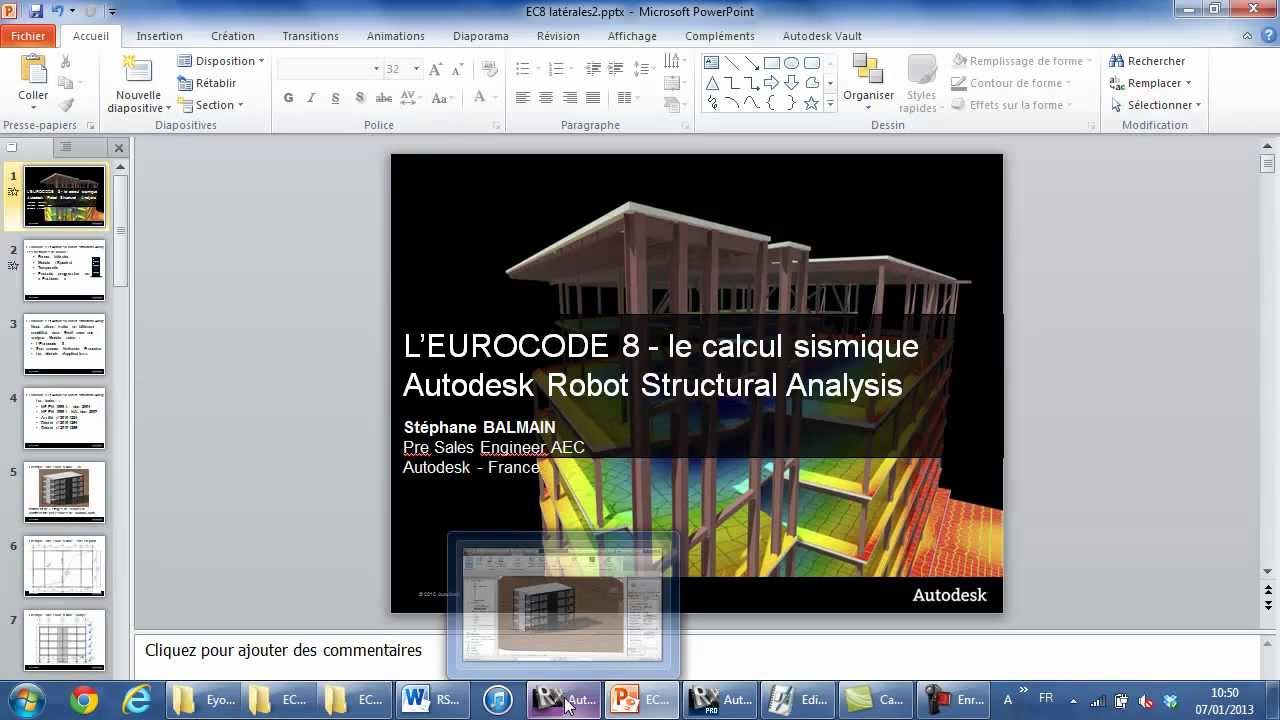Switch to the Animations tab
Screen dimensions: 1280x720
(x=396, y=36)
